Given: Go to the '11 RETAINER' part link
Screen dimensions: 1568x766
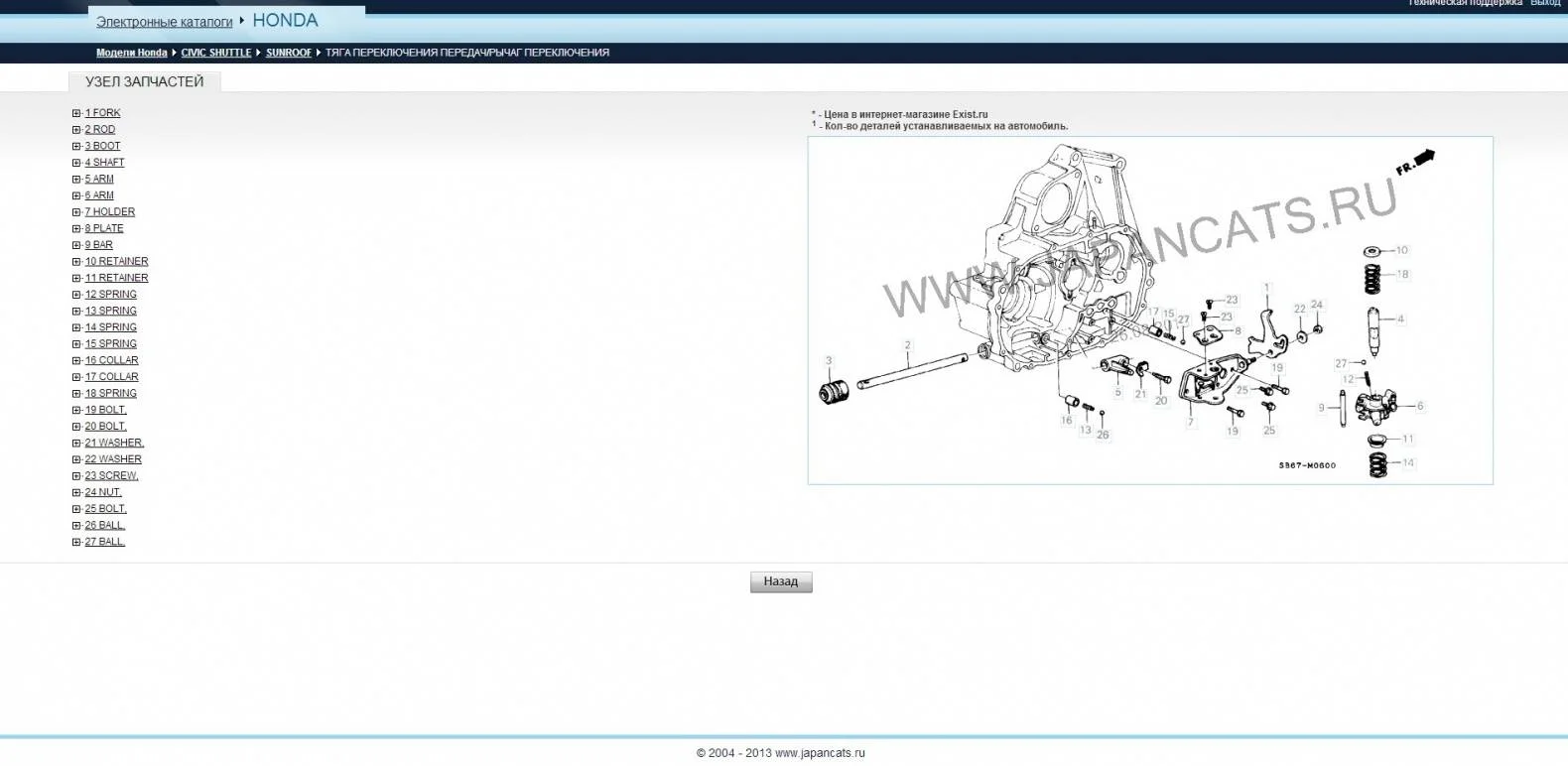Looking at the screenshot, I should (116, 278).
